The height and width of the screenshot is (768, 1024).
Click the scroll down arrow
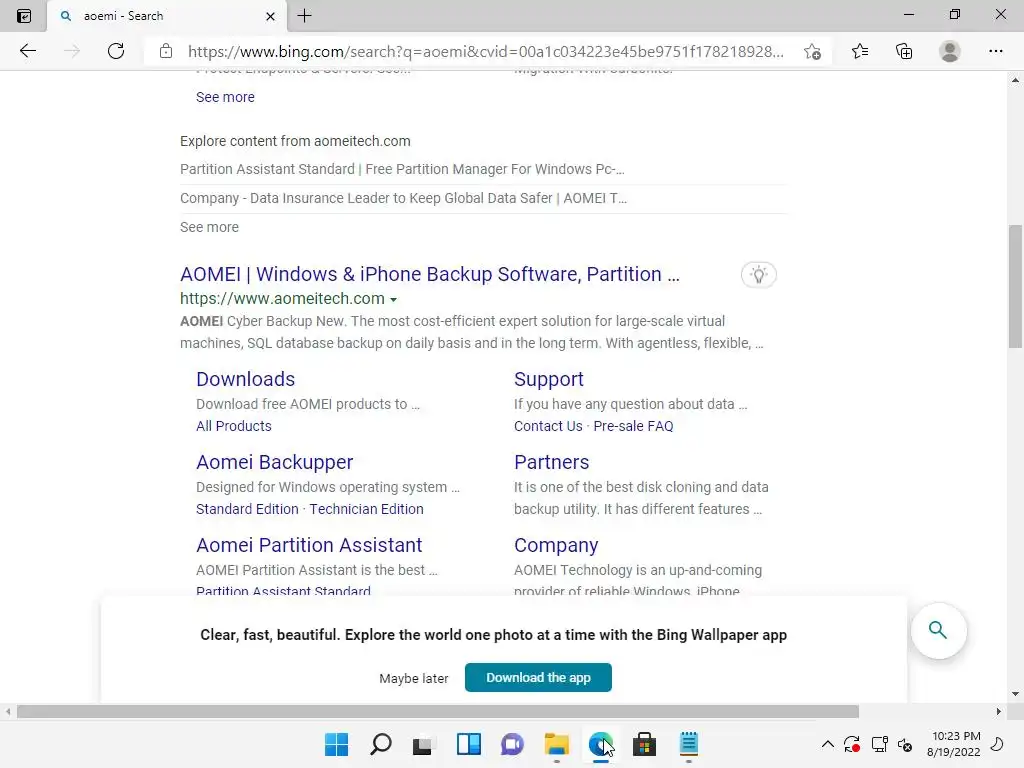pos(1015,694)
